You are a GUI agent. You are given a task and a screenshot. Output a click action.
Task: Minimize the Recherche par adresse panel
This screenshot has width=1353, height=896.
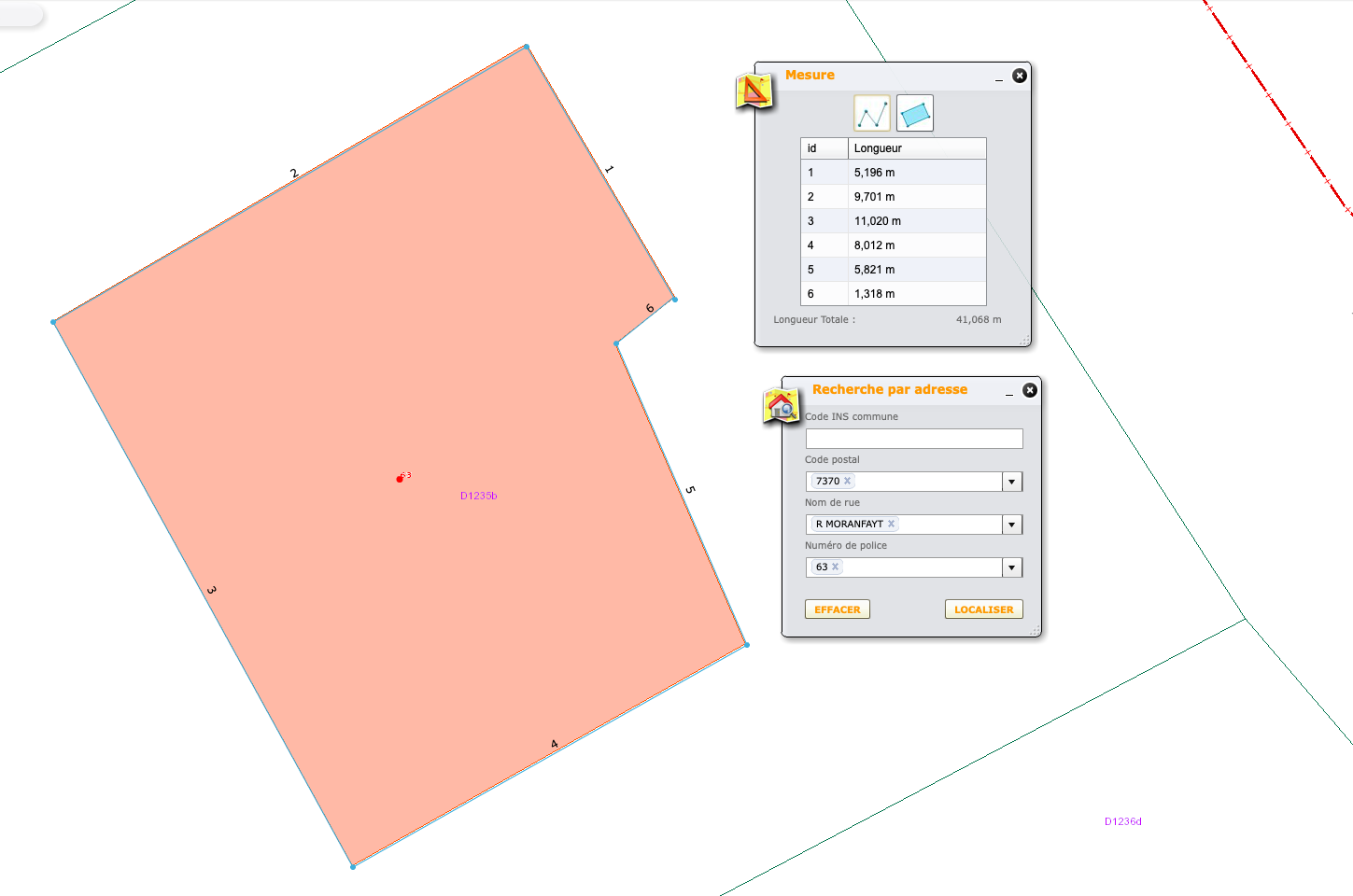click(x=1009, y=392)
